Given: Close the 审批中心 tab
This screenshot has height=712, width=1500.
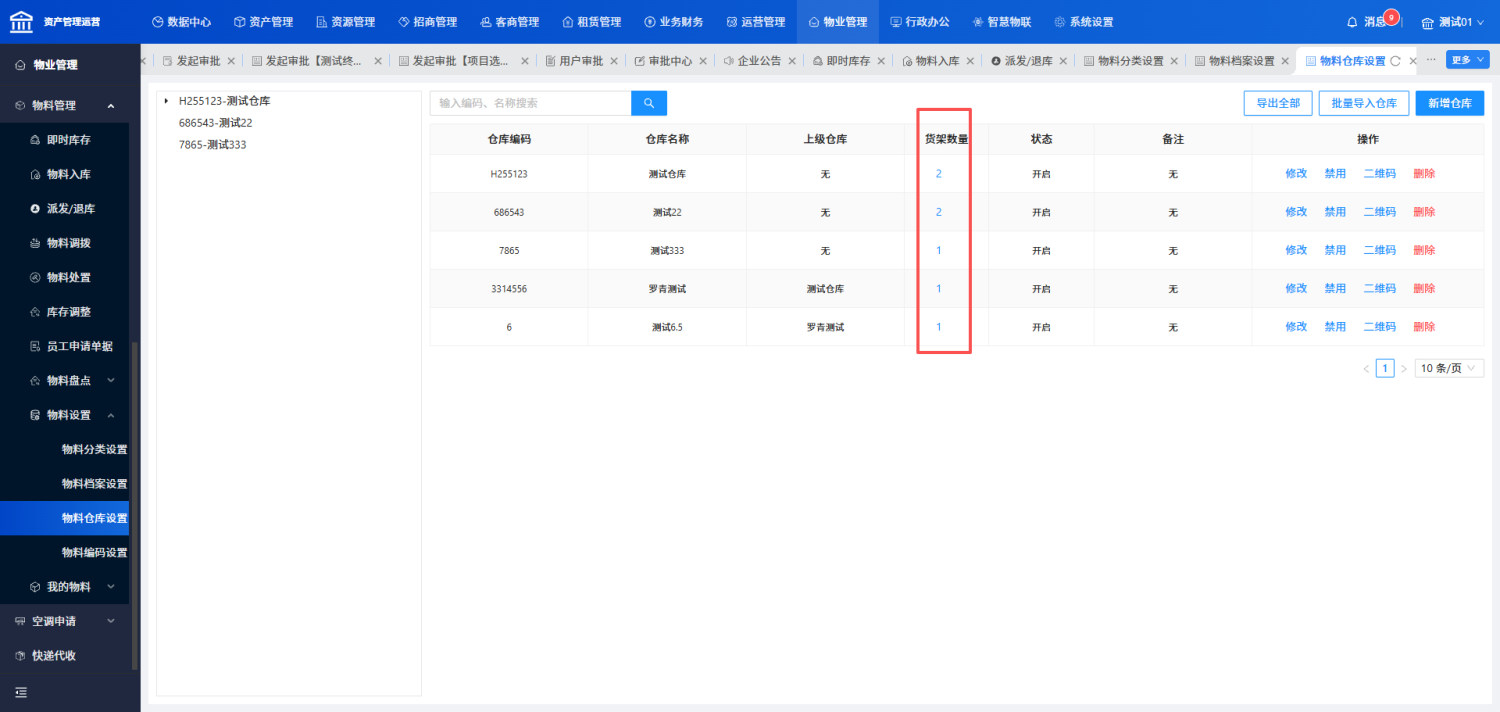Looking at the screenshot, I should point(703,61).
